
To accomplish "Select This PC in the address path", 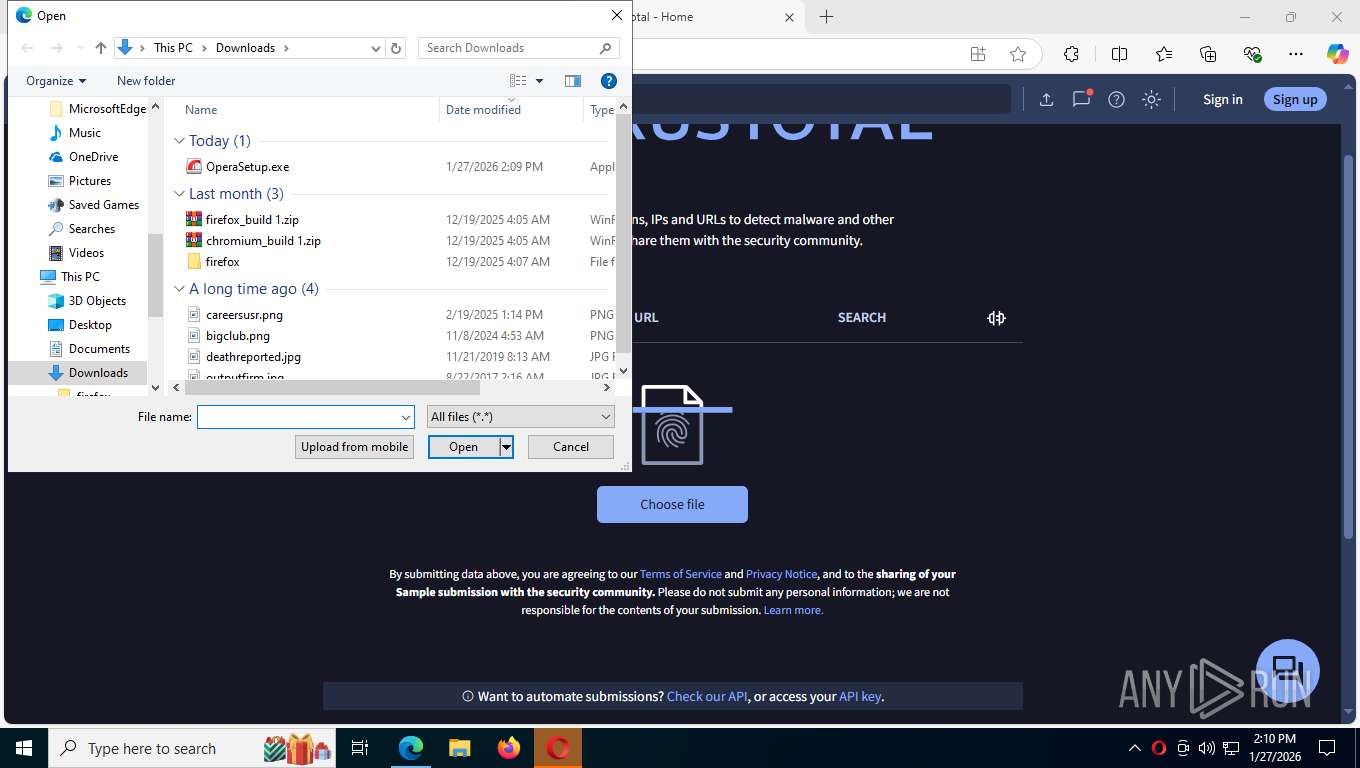I will pyautogui.click(x=173, y=48).
